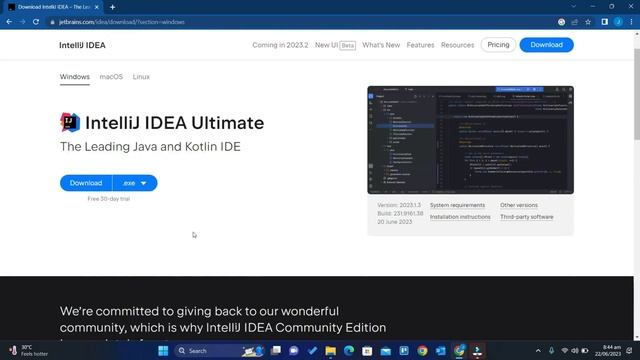Toggle the browser side panel icon
This screenshot has height=360, width=640.
(x=605, y=22)
